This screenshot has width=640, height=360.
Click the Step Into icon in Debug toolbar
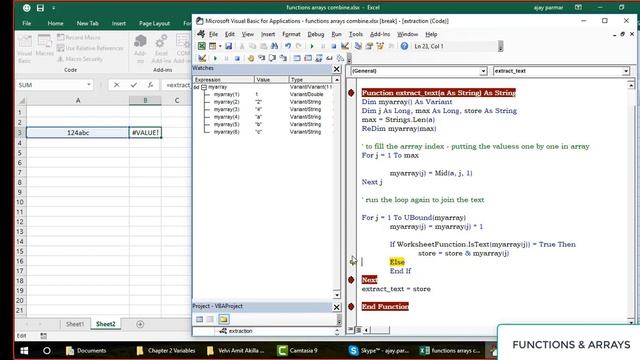[x=262, y=58]
